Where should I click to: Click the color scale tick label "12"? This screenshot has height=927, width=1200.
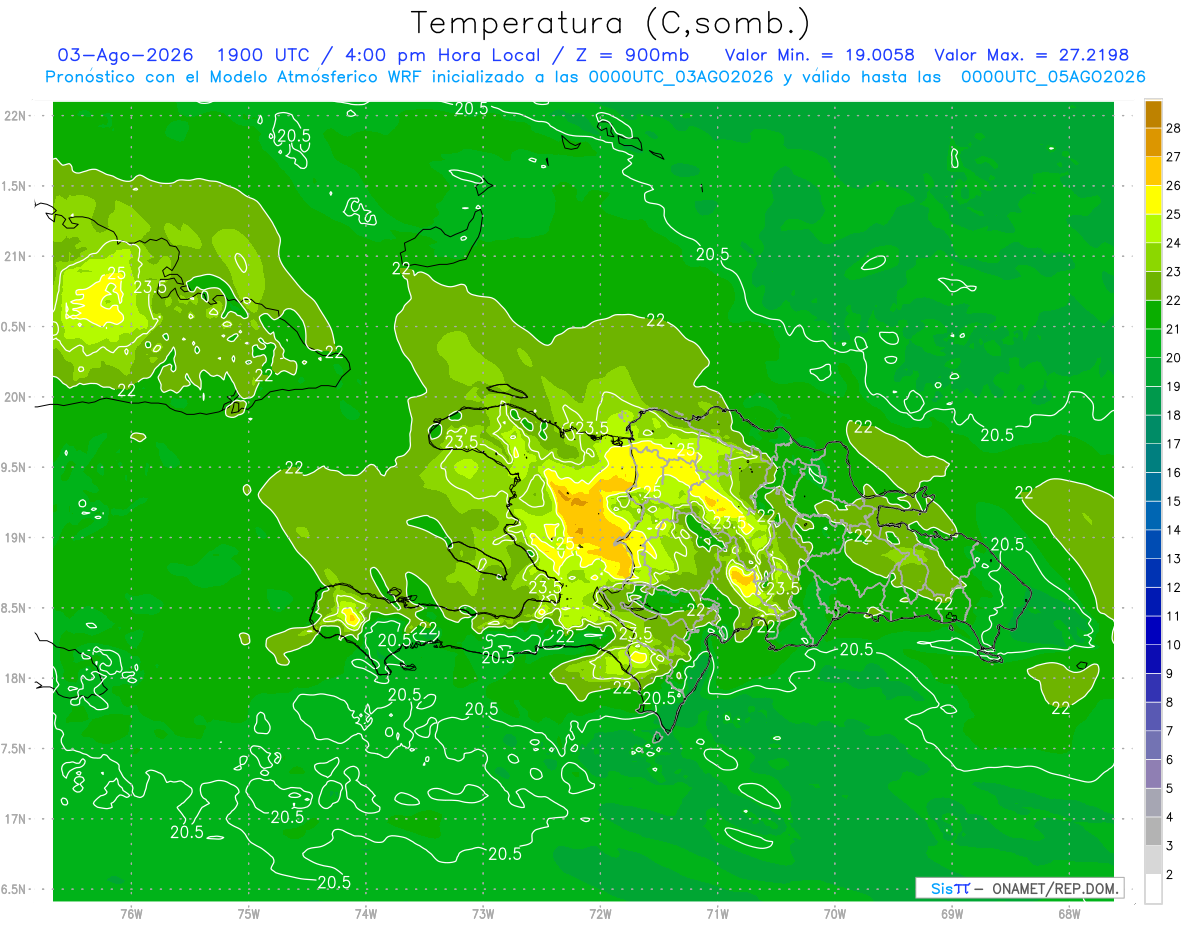1174,588
